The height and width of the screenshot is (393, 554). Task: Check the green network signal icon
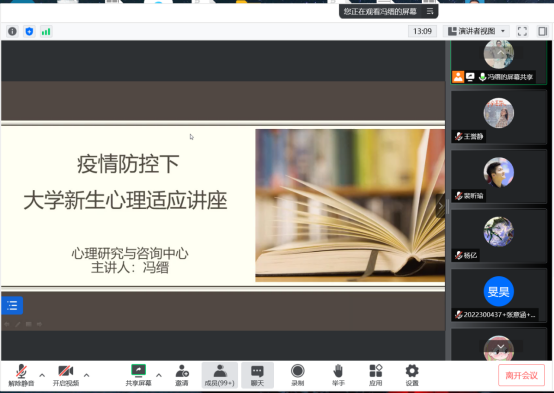46,31
